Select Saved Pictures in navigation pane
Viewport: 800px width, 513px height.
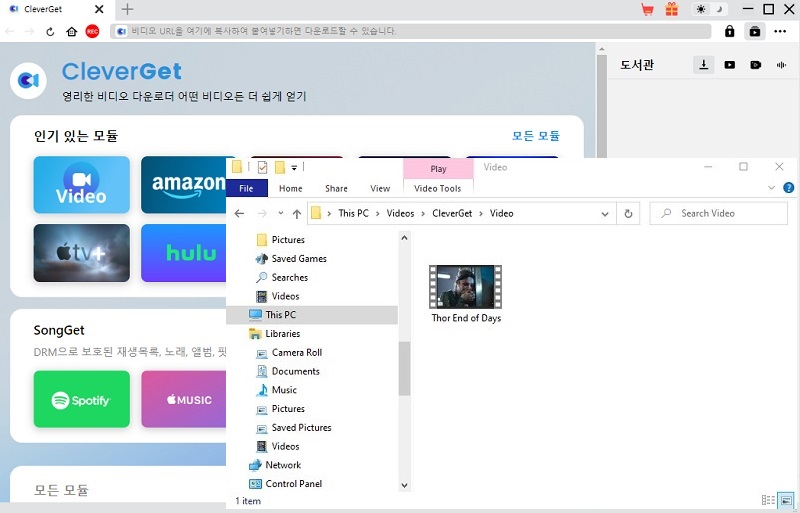pos(294,428)
